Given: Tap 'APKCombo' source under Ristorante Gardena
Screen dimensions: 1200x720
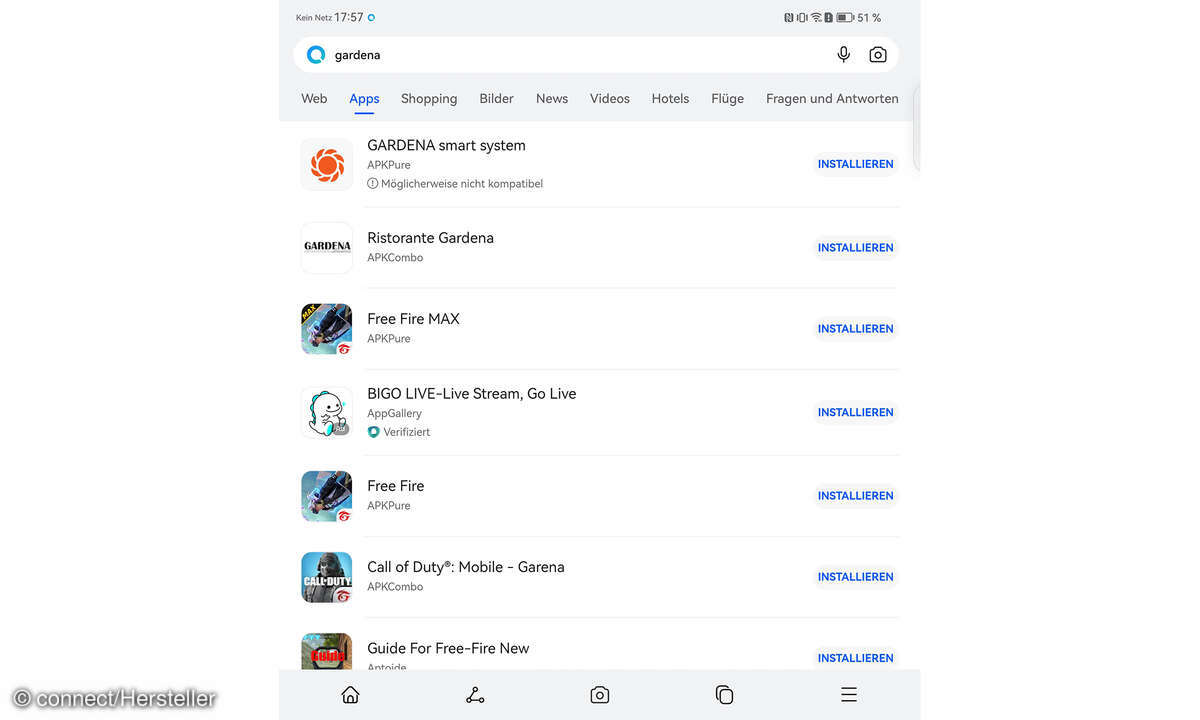Looking at the screenshot, I should pyautogui.click(x=395, y=258).
